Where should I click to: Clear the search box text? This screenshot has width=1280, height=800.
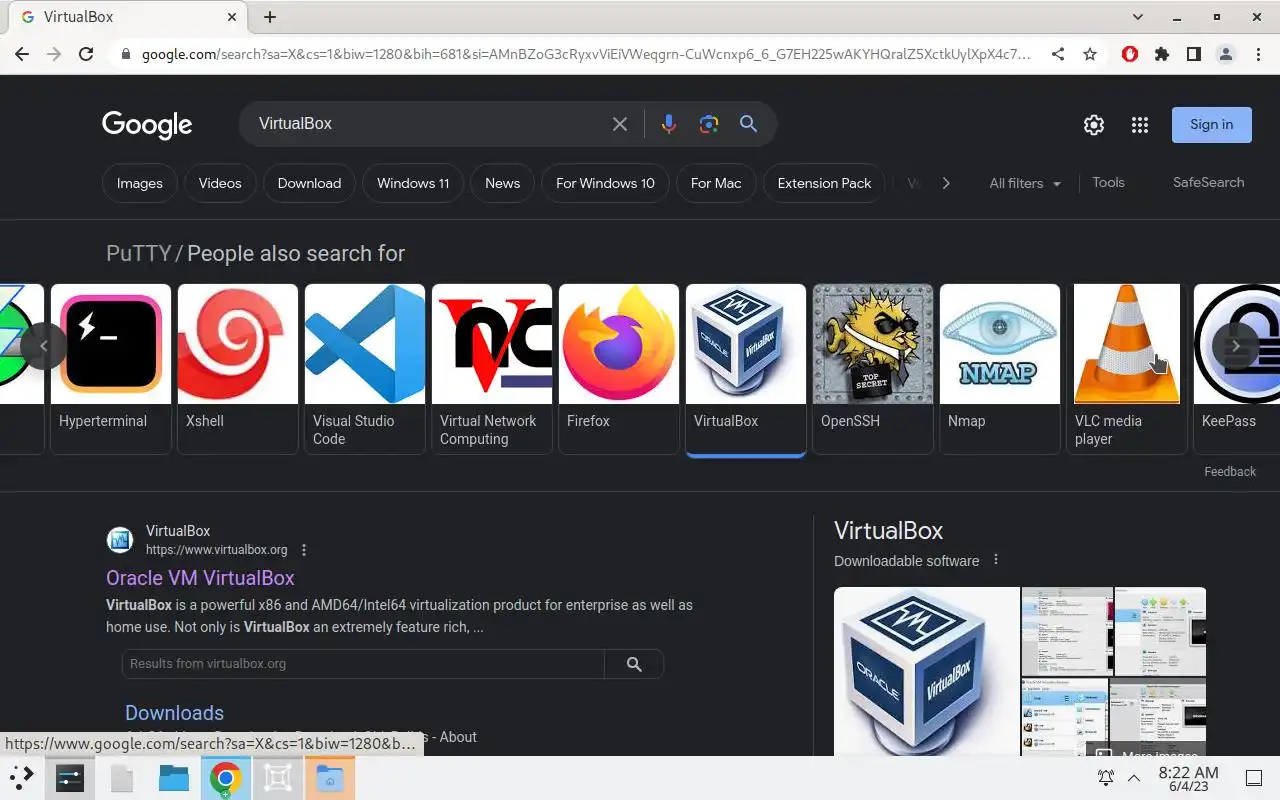point(620,124)
